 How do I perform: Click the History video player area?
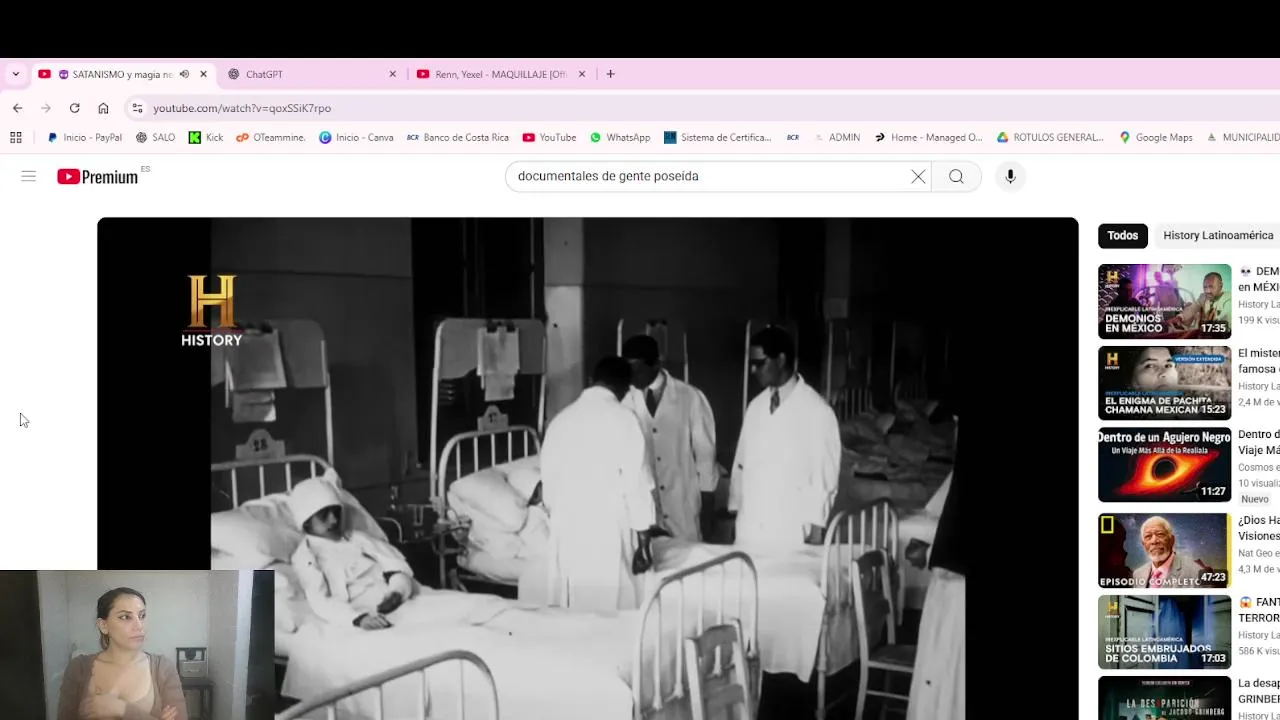point(587,468)
